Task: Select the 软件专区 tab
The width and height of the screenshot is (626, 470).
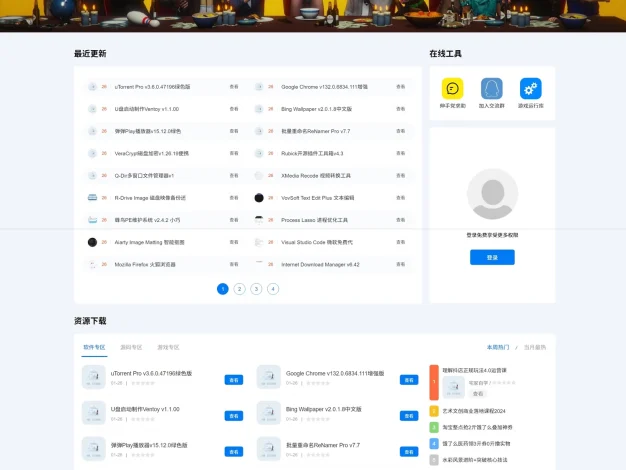Action: (x=94, y=347)
